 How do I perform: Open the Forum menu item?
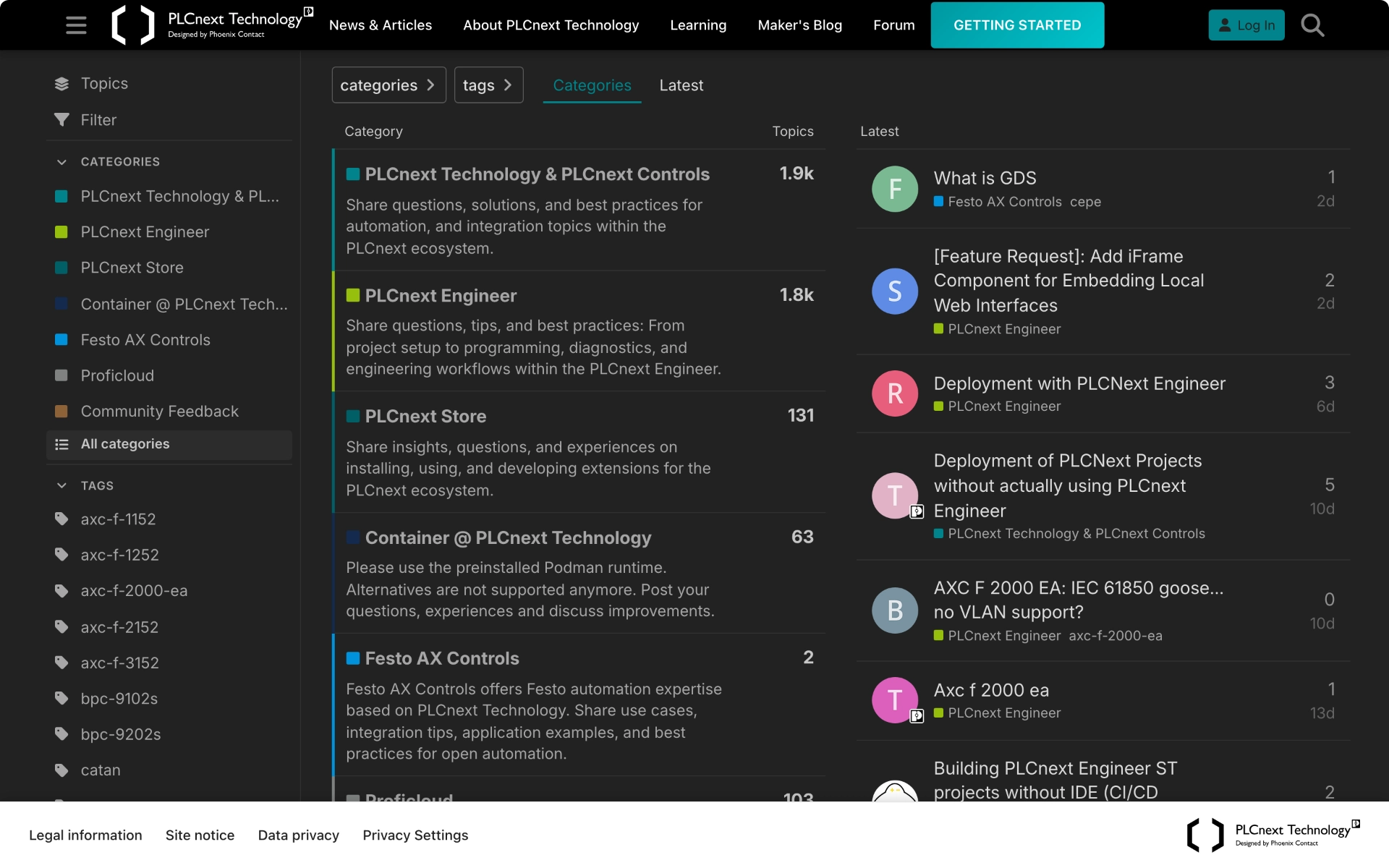coord(893,25)
